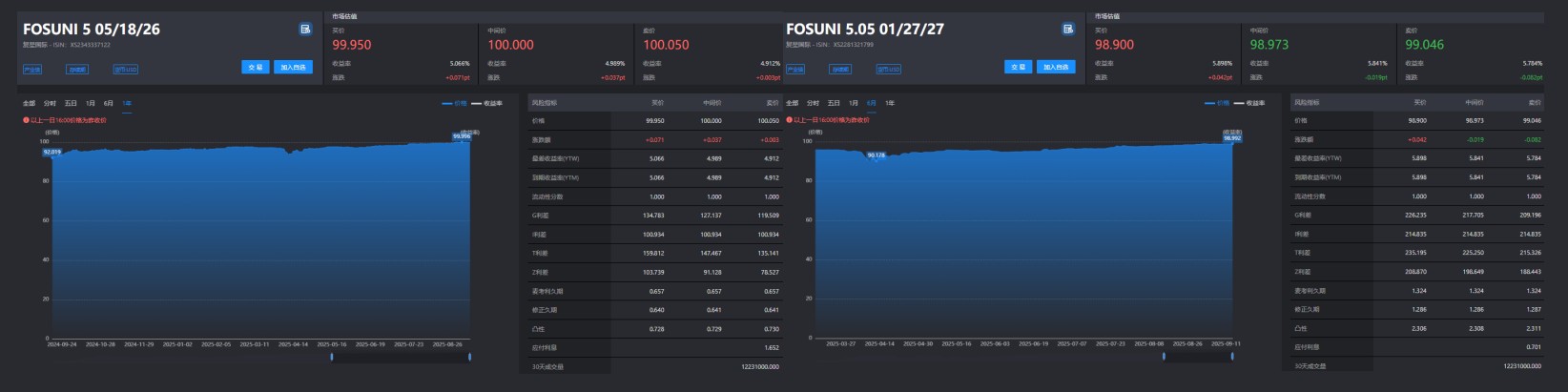Image resolution: width=1568 pixels, height=392 pixels.
Task: Select 分时 range tab on left chart
Action: pyautogui.click(x=50, y=103)
